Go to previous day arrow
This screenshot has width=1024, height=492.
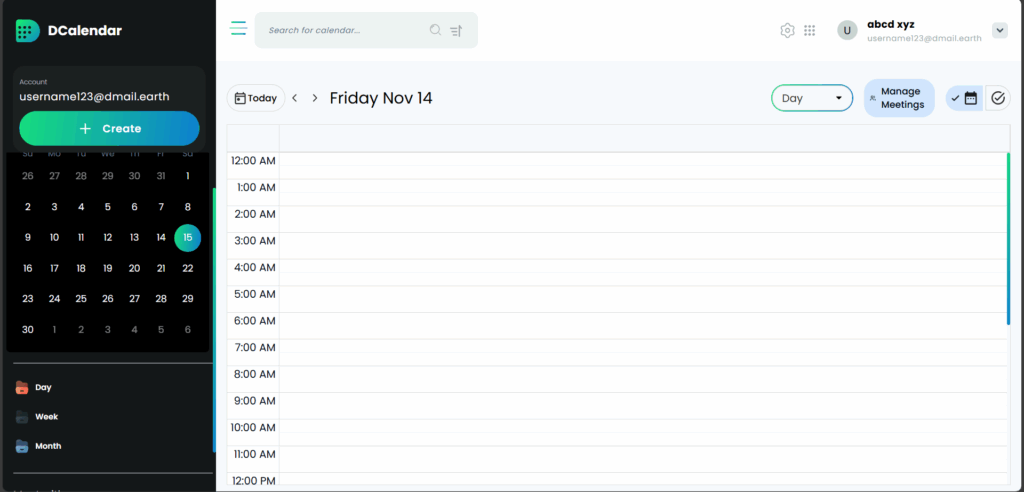(295, 98)
